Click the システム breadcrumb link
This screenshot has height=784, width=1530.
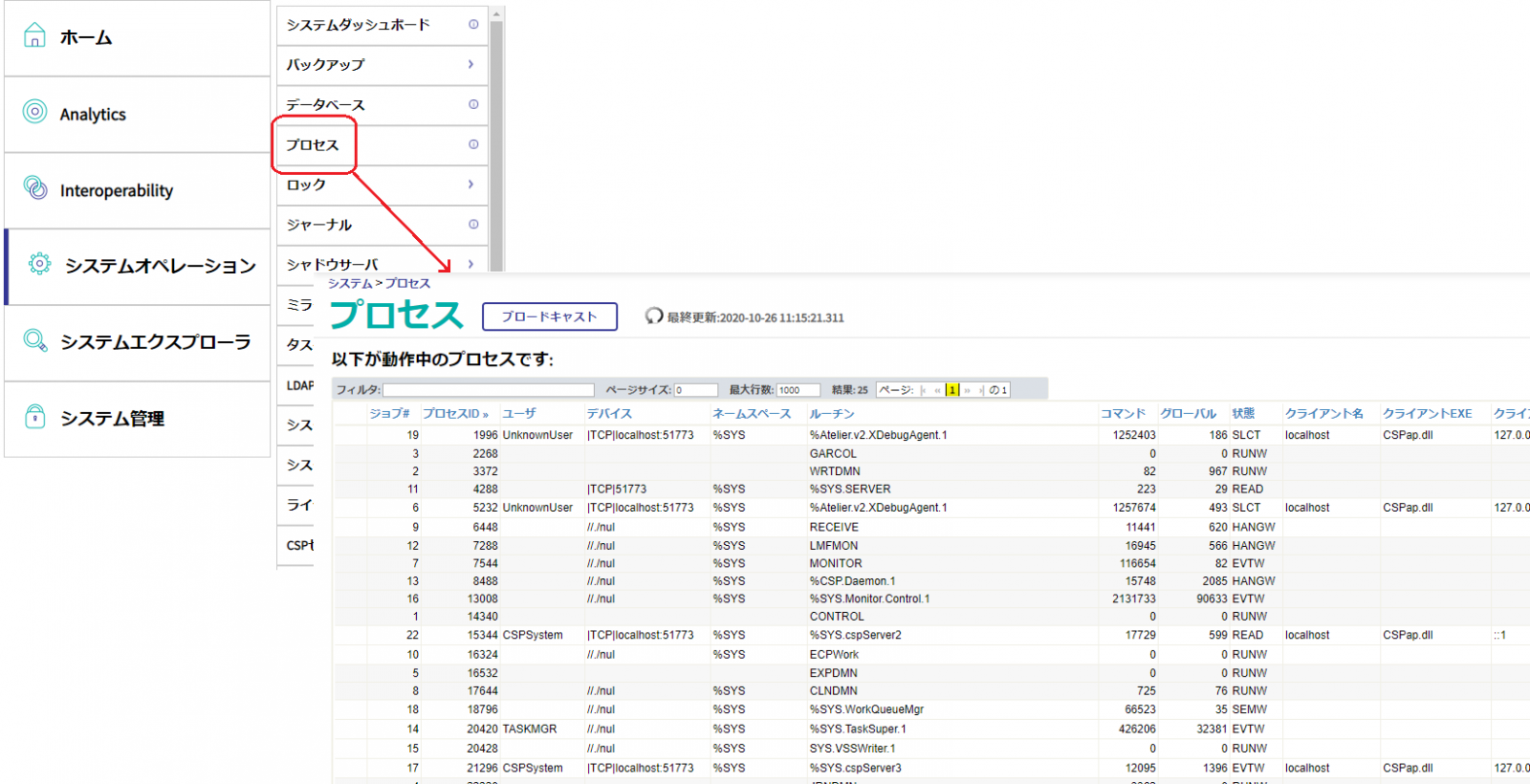[350, 283]
